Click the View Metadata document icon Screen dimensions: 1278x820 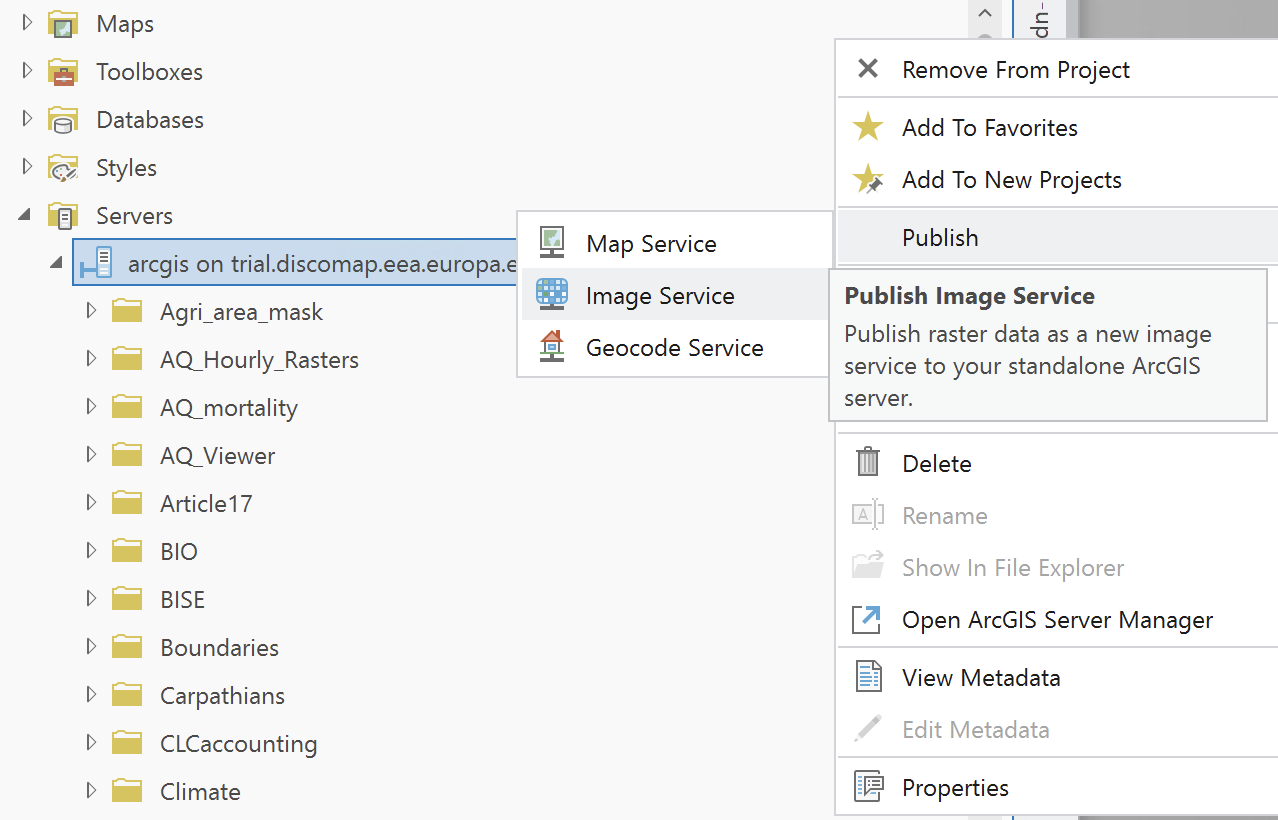tap(868, 677)
